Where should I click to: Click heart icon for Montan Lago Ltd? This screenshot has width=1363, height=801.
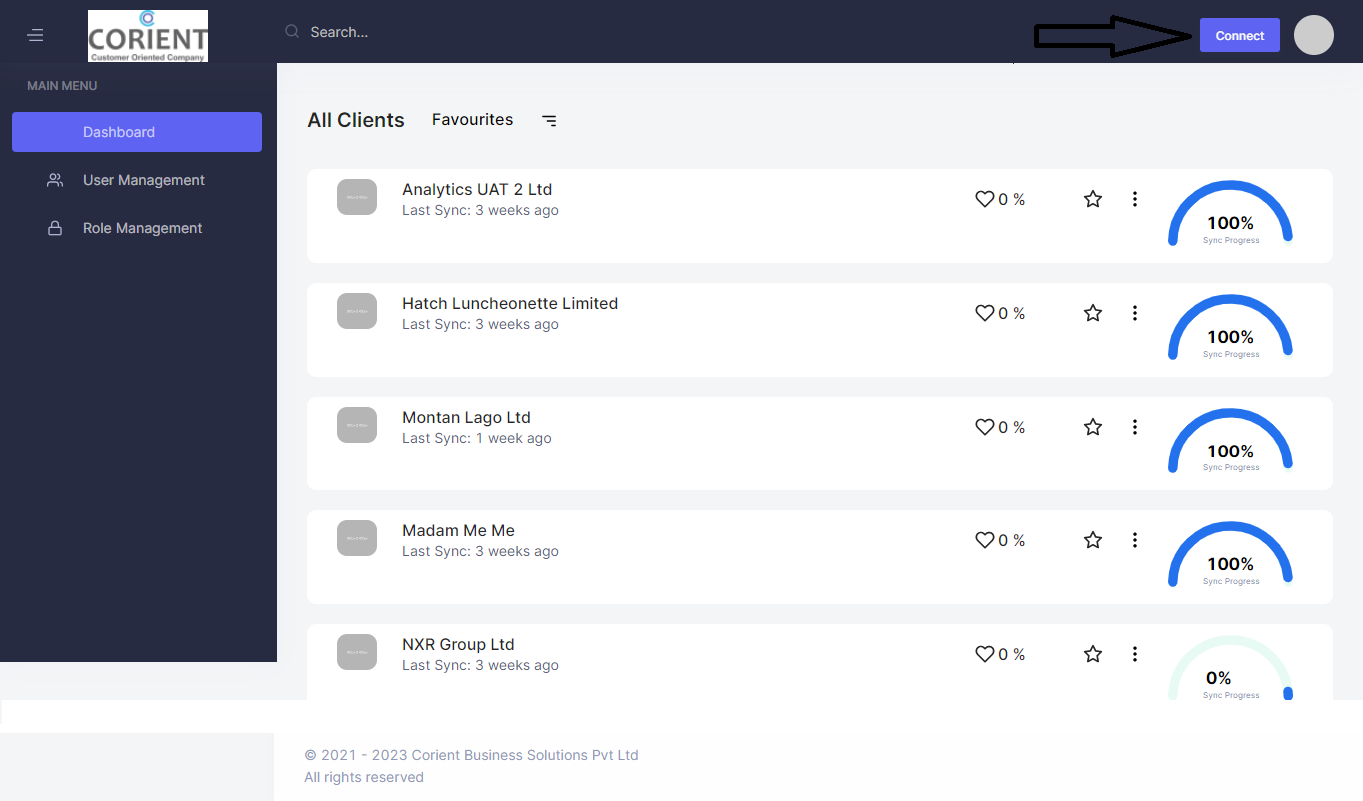[x=984, y=427]
